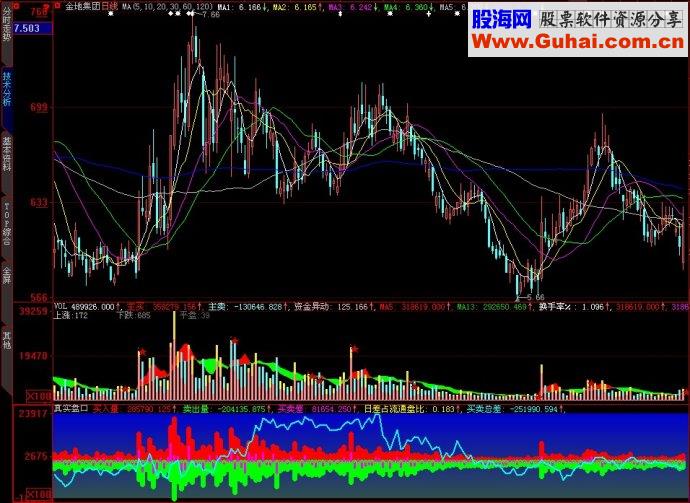Click the X100 scale box in the bottom panel
Screen dimensions: 690x503
39,494
